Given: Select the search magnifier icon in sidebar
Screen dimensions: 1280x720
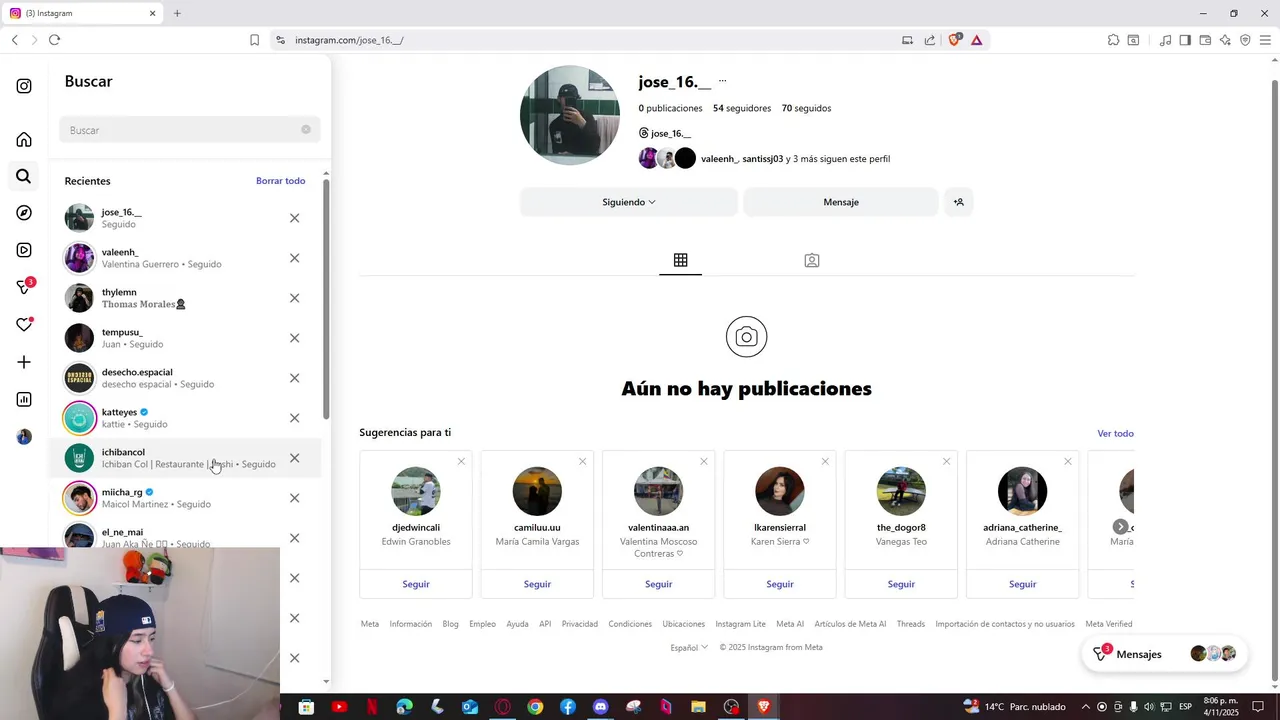Looking at the screenshot, I should click(24, 177).
